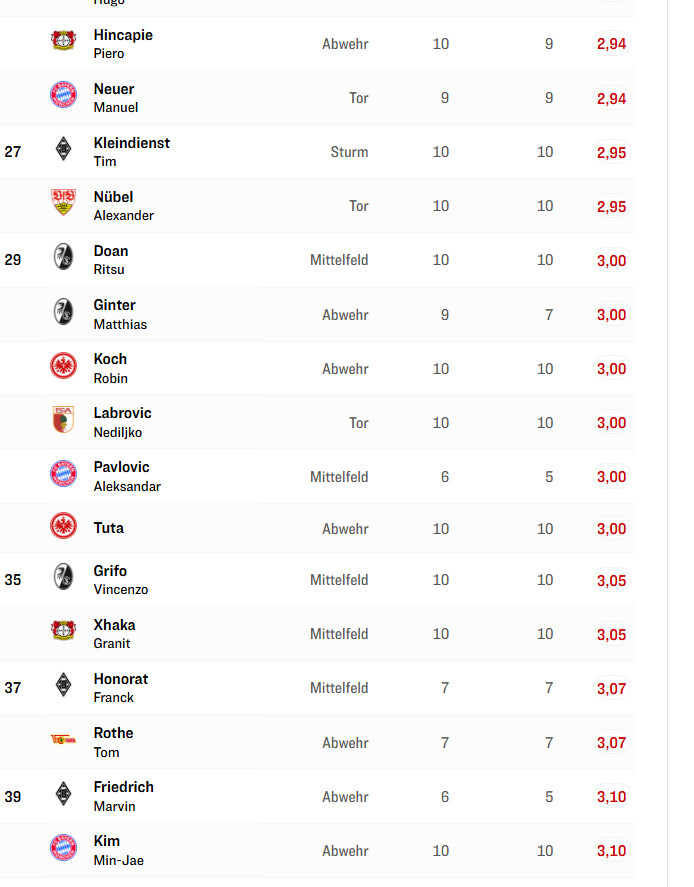
Task: Click the Bayer Leverkusen logo beside Hincapie
Action: tap(63, 41)
